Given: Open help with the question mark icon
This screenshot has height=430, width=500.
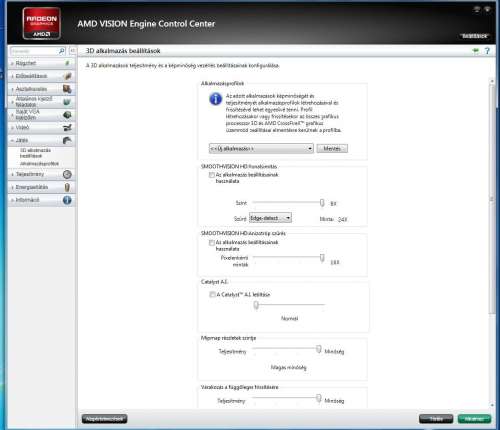Looking at the screenshot, I should point(487,51).
